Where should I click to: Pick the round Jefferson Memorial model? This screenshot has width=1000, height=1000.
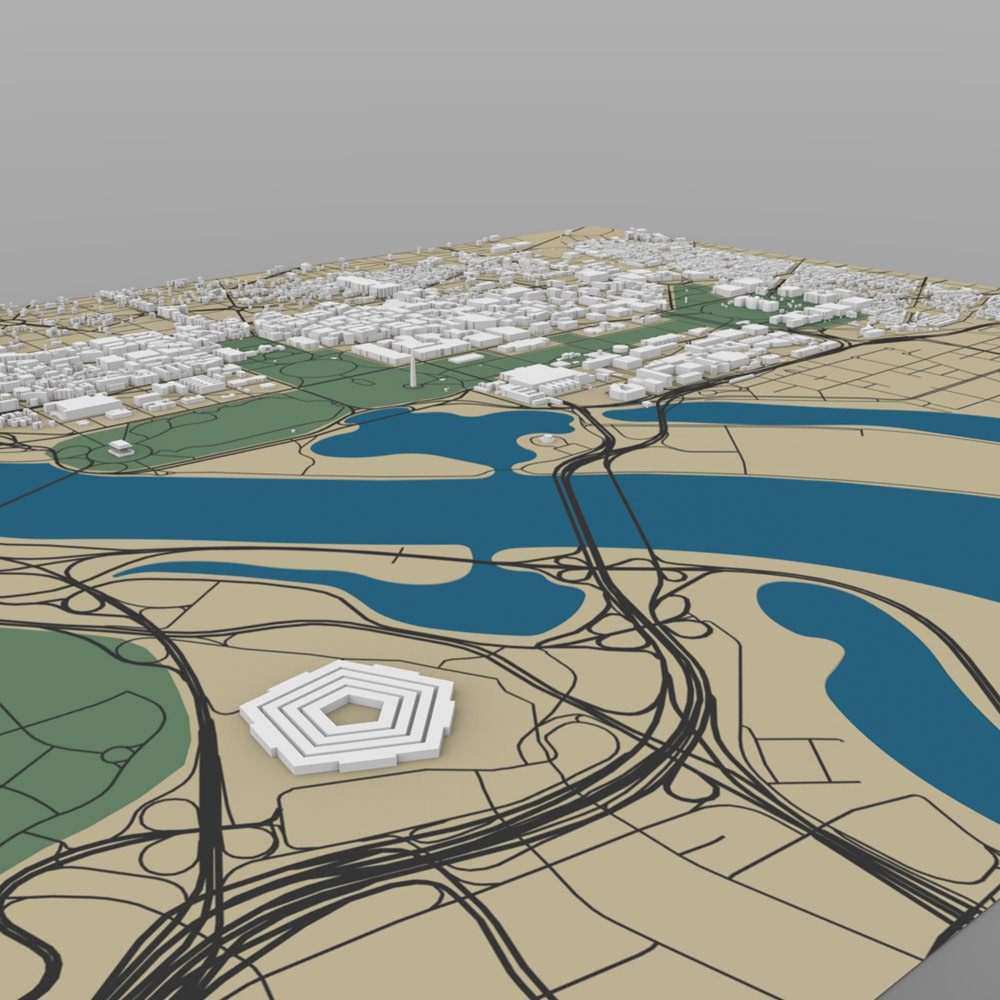coord(547,439)
